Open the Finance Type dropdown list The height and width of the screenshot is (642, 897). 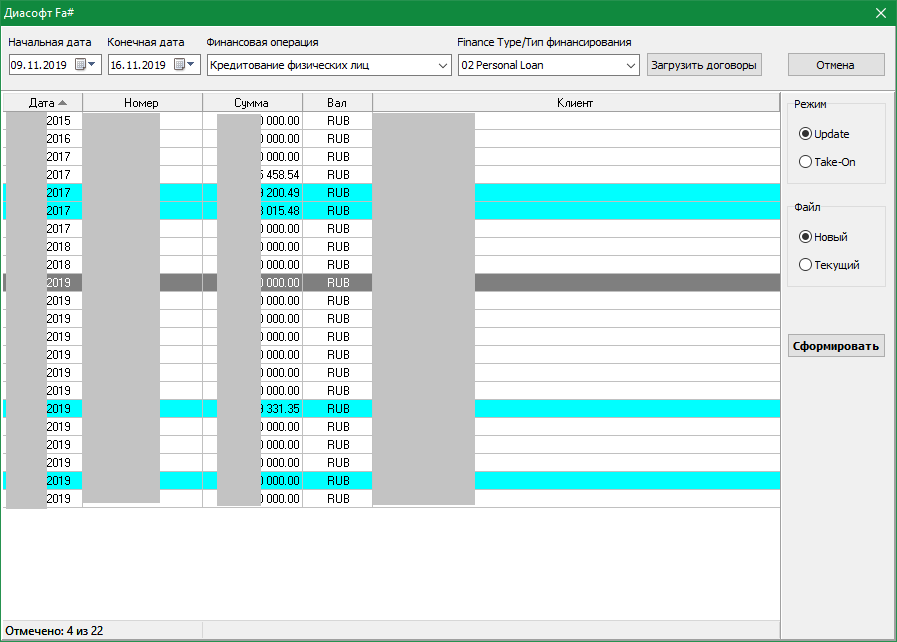tap(630, 66)
